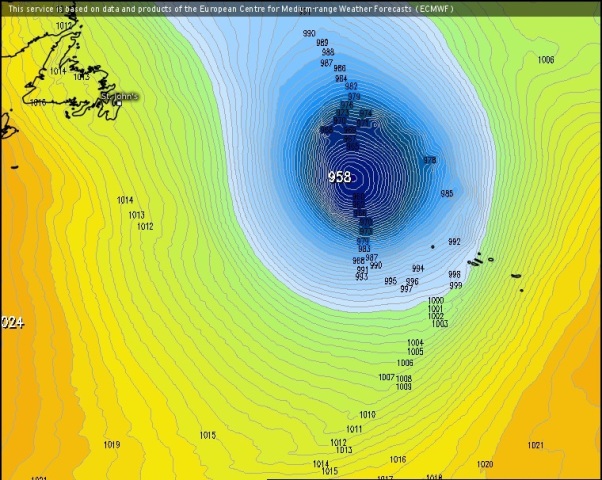Select the 1020 isobar label

(x=485, y=464)
